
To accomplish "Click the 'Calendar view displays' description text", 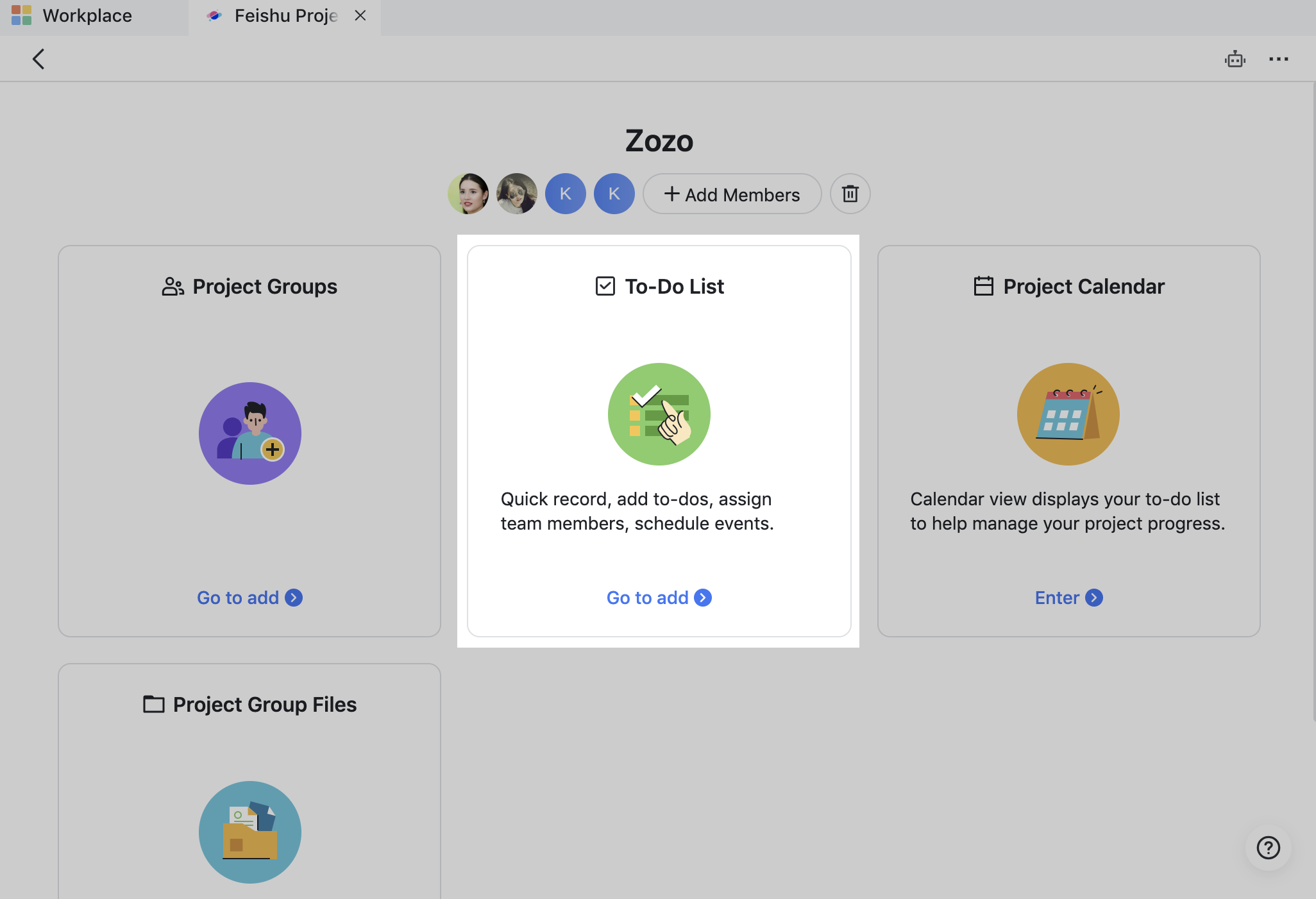I will [x=1068, y=511].
